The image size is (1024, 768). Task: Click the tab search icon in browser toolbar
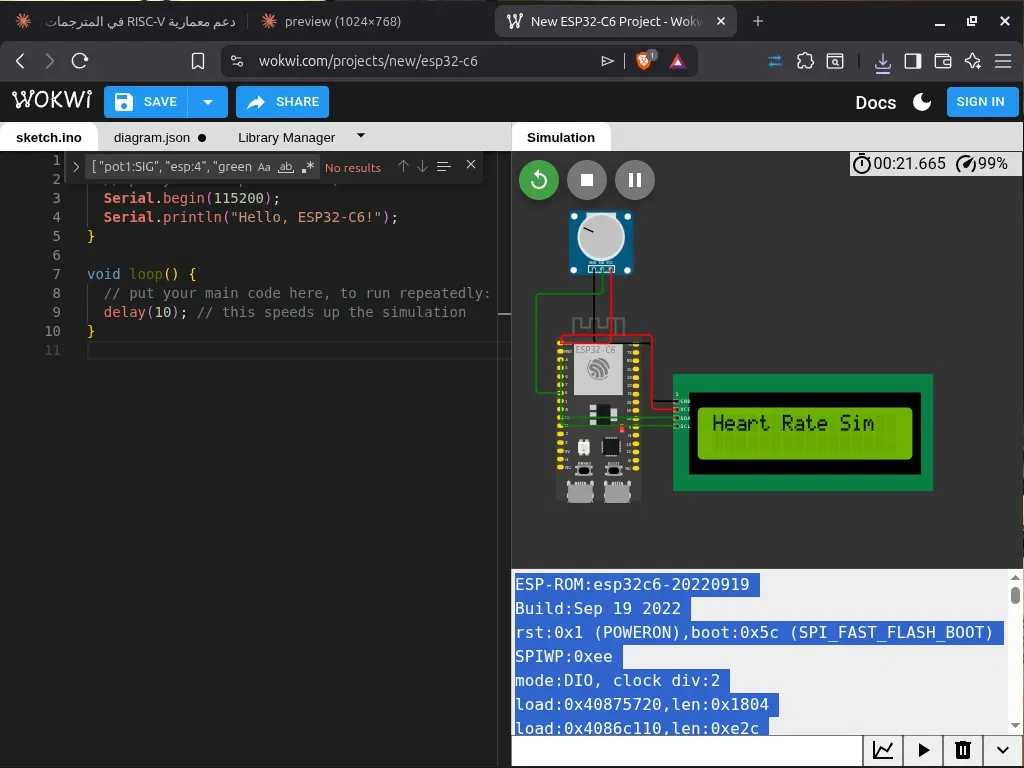point(835,61)
